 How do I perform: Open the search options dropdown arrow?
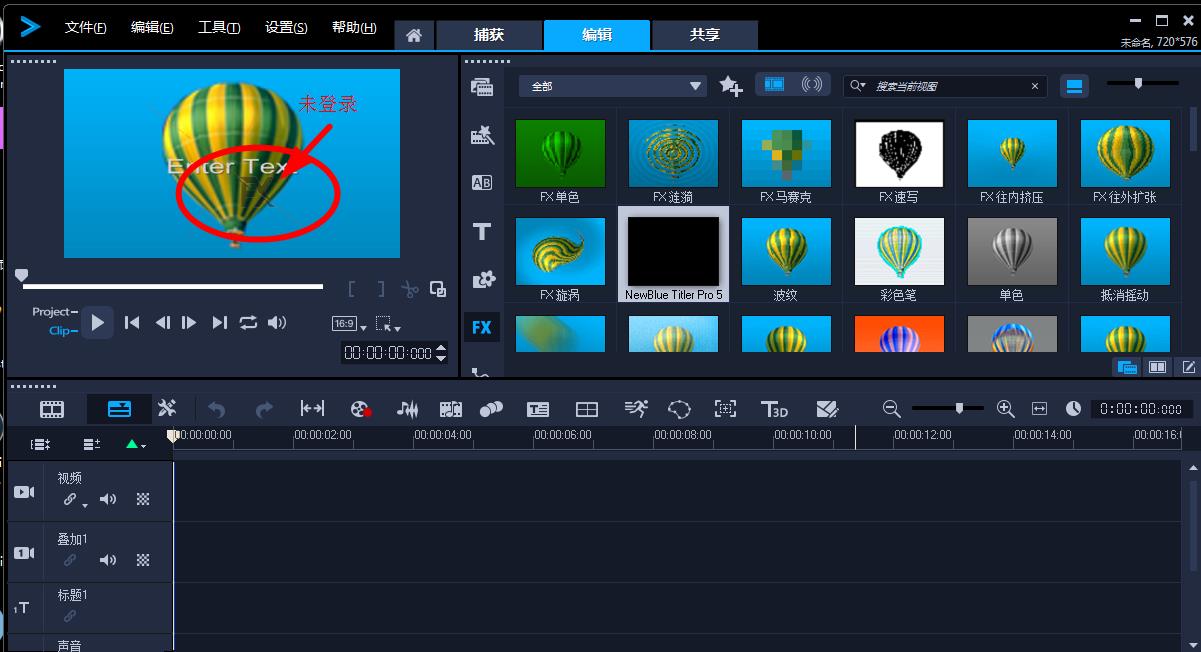tap(858, 87)
